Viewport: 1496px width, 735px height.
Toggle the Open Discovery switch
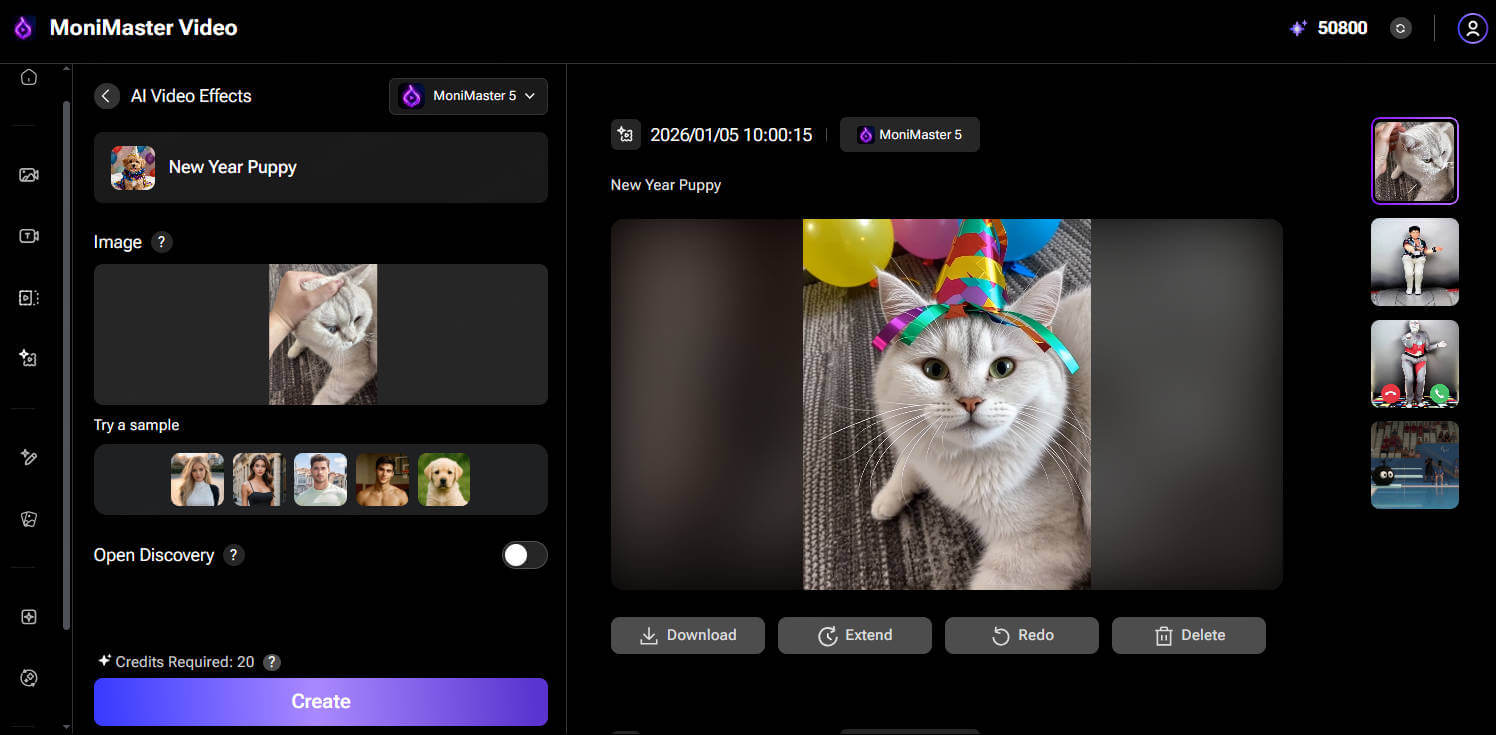click(524, 555)
